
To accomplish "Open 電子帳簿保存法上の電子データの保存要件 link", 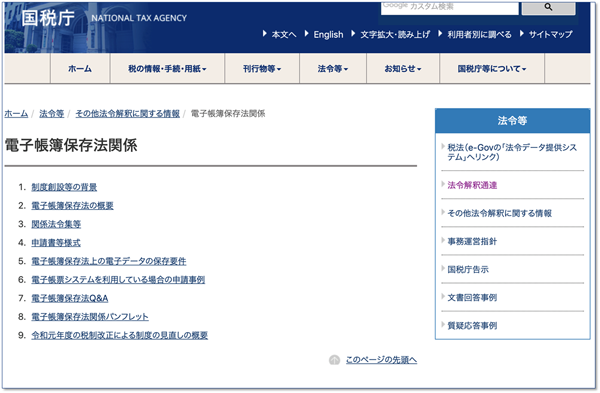I will 109,261.
